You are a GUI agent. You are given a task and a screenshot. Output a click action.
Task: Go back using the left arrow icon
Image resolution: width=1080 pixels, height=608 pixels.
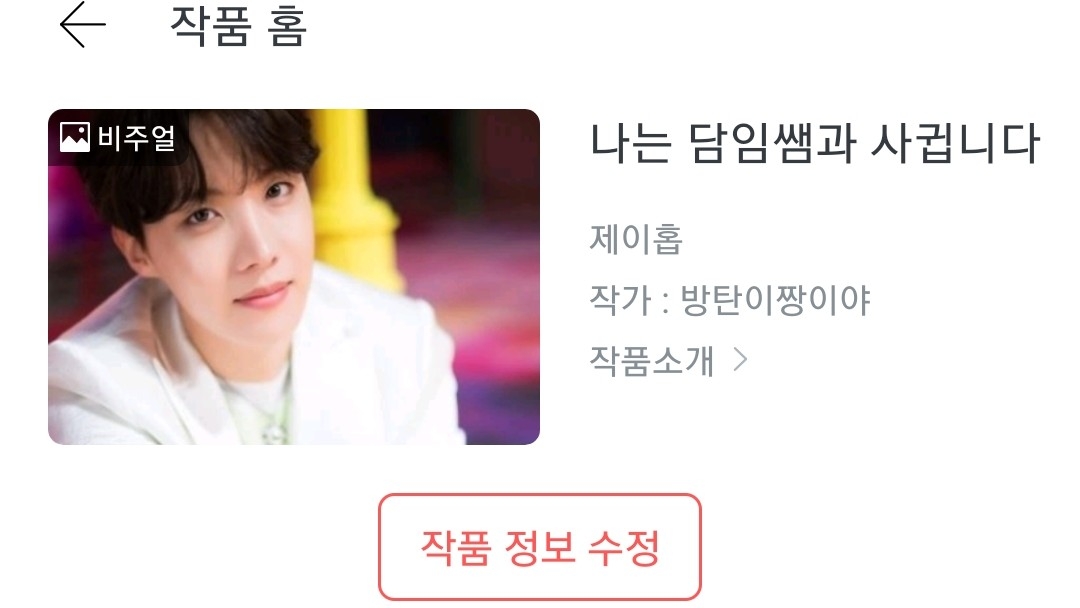(83, 24)
